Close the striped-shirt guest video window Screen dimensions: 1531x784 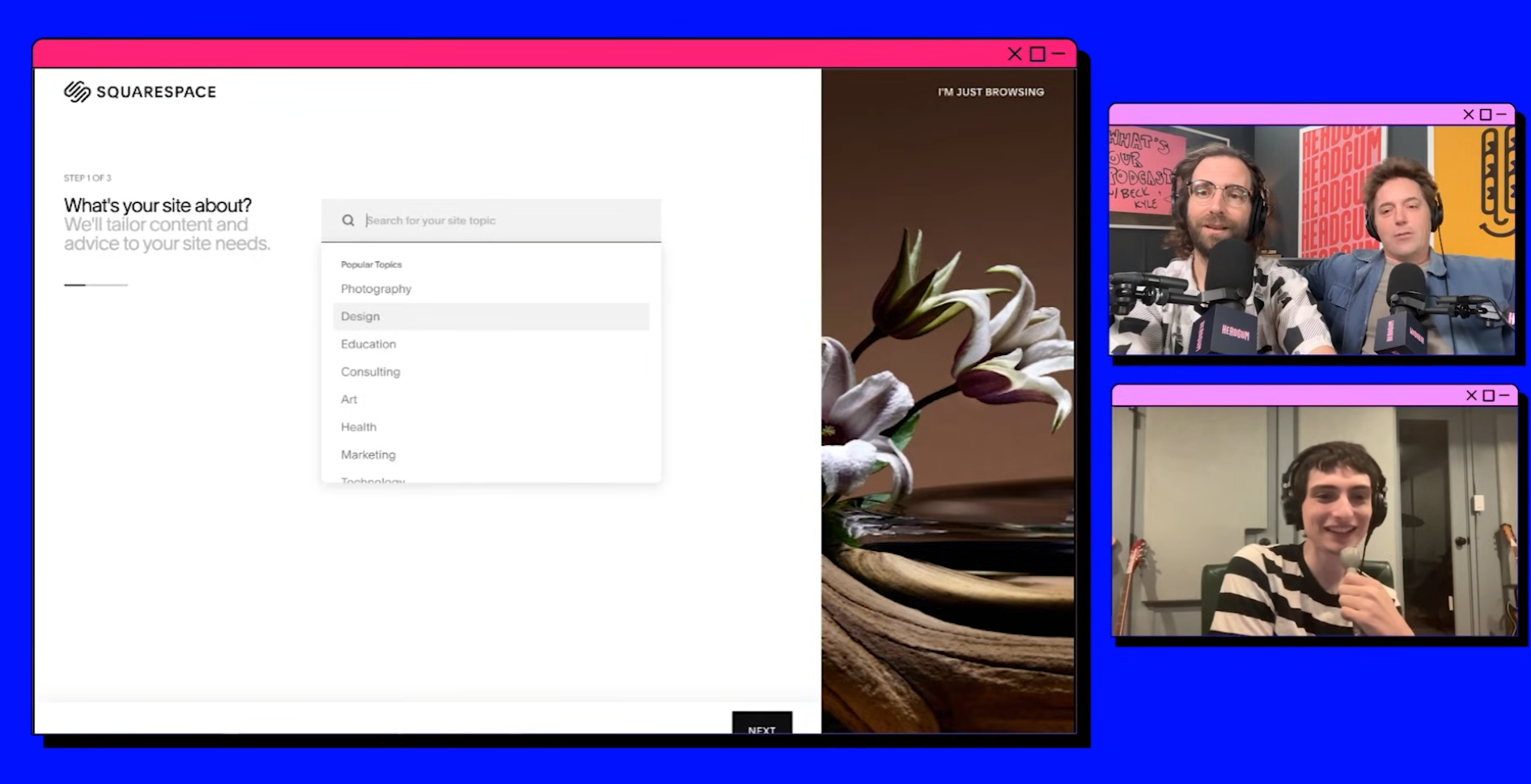coord(1472,396)
